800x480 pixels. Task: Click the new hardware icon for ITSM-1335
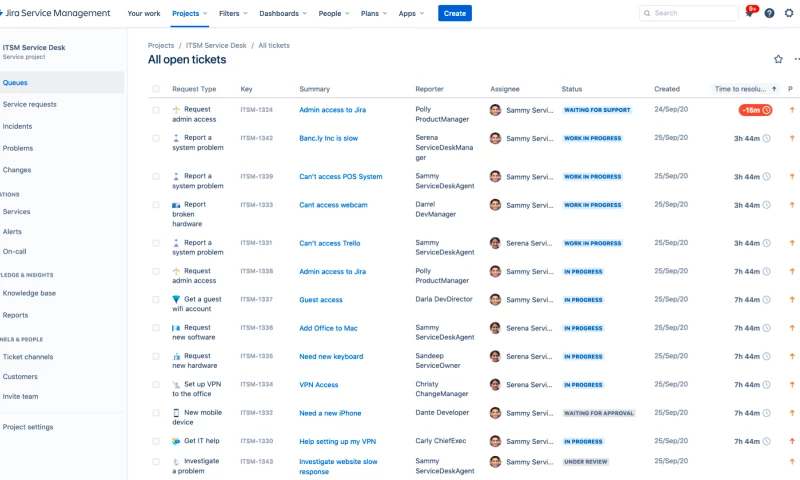tap(176, 356)
